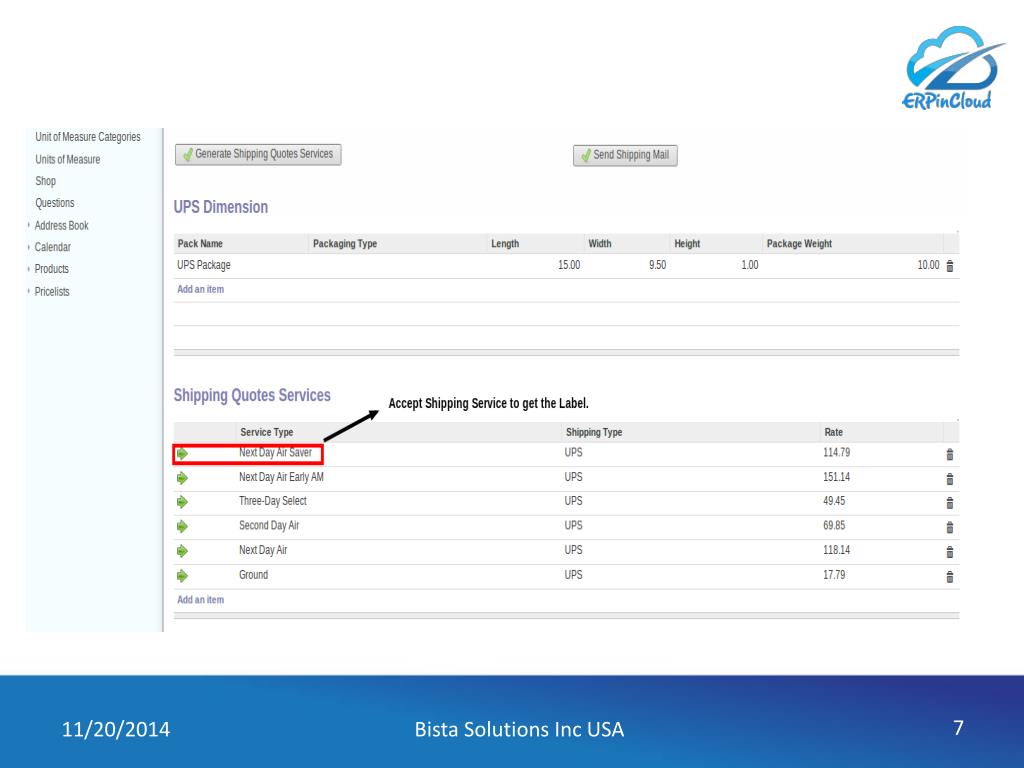
Task: Sort by Service Type column header
Action: 266,432
